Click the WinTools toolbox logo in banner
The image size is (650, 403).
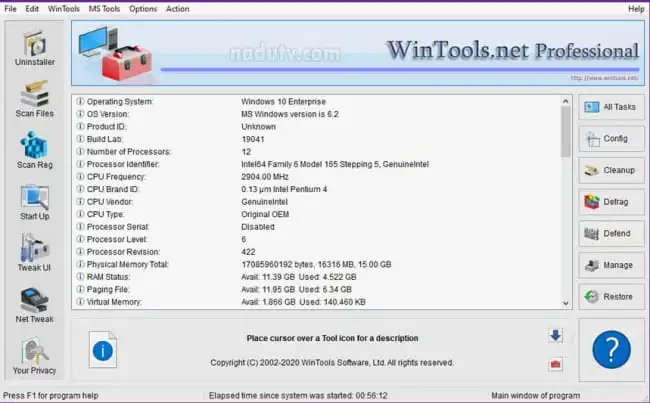(x=116, y=53)
